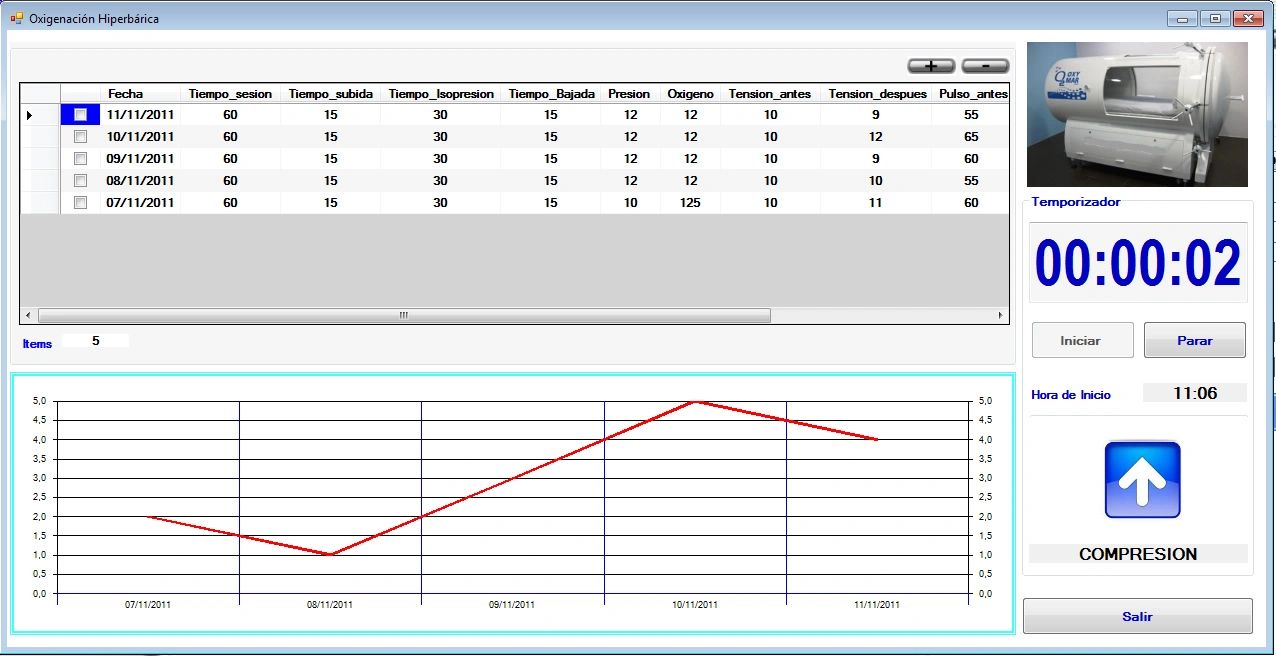1276x656 pixels.
Task: Click the table's right scroll arrow
Action: [x=1000, y=316]
